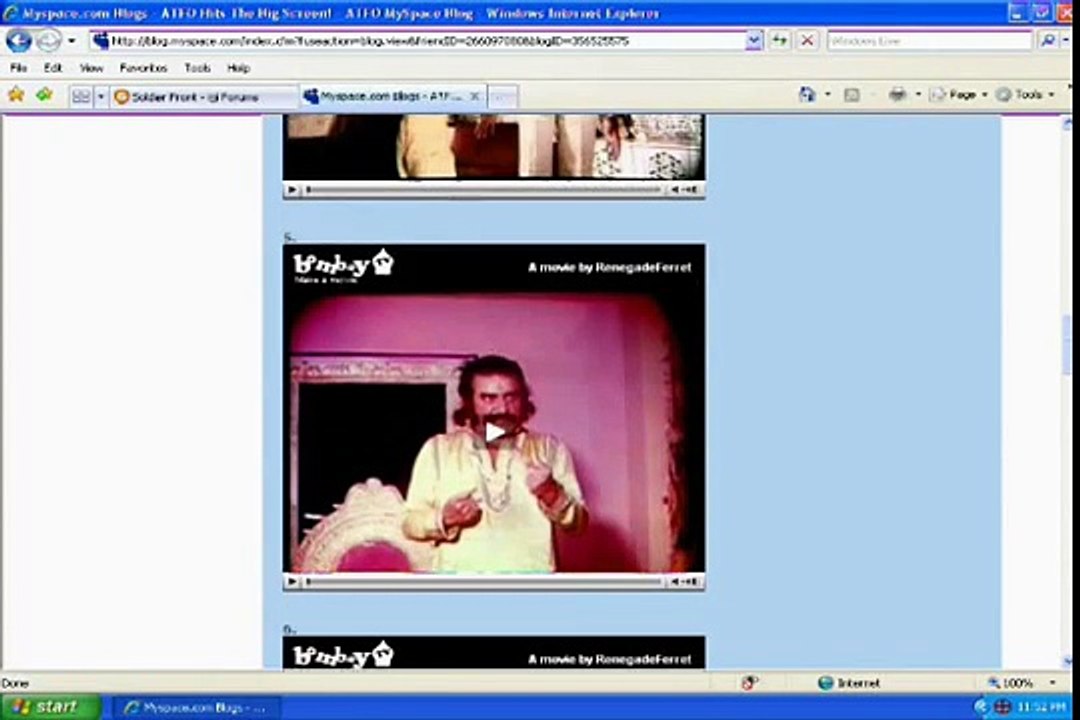1080x720 pixels.
Task: Click the volume icon of video 5
Action: tap(685, 582)
